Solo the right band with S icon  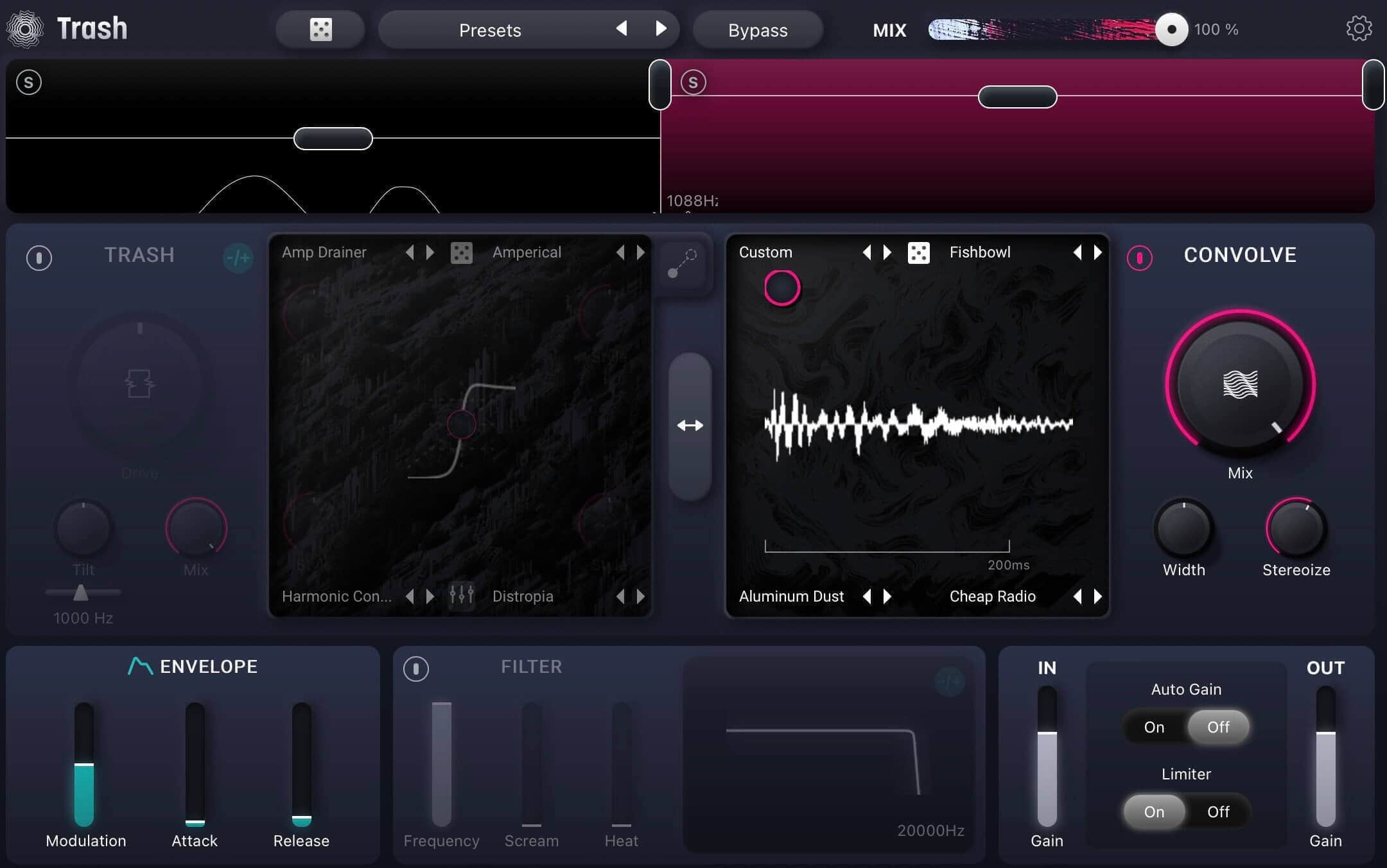point(693,82)
